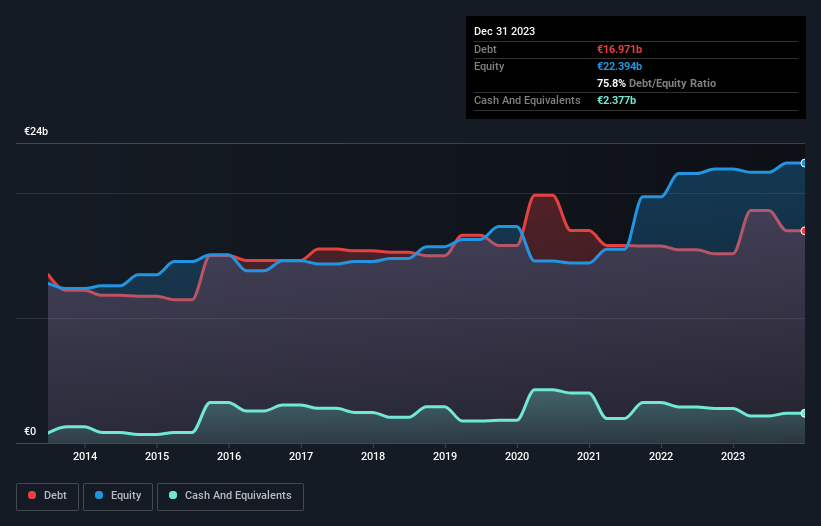Click the Dec 31 2023 tooltip date
Screen dimensions: 821x526
[504, 31]
